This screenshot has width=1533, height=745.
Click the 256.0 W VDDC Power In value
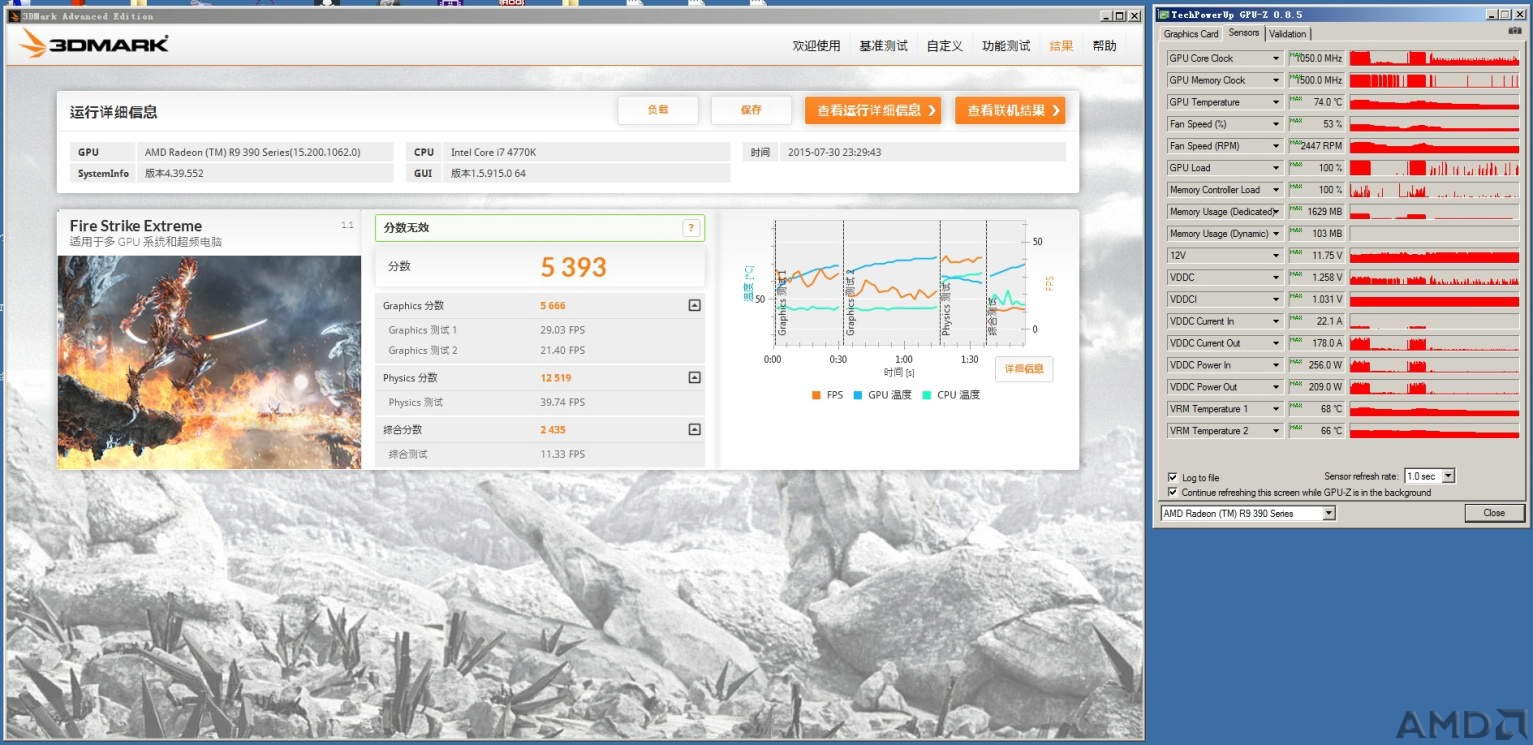pyautogui.click(x=1316, y=365)
